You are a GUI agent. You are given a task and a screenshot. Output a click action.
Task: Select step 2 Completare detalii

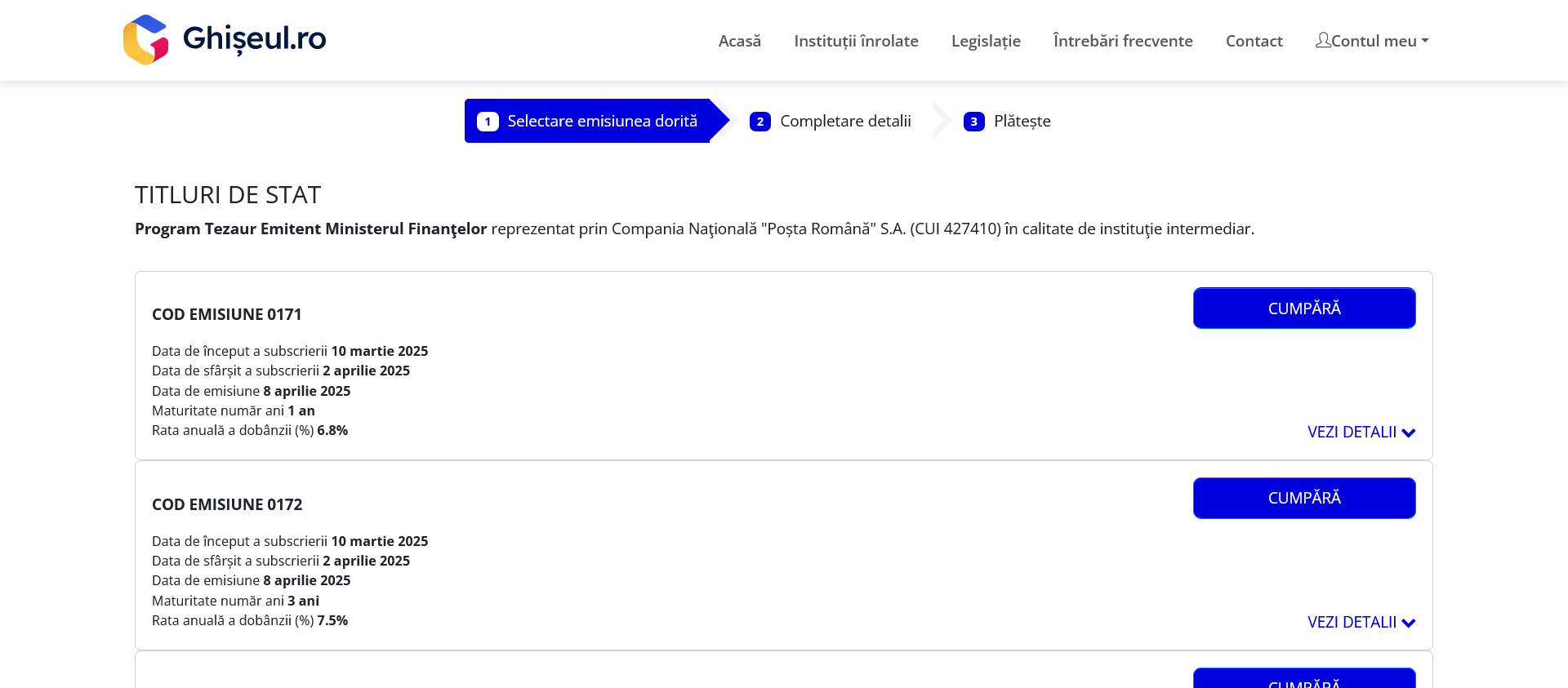click(x=831, y=121)
